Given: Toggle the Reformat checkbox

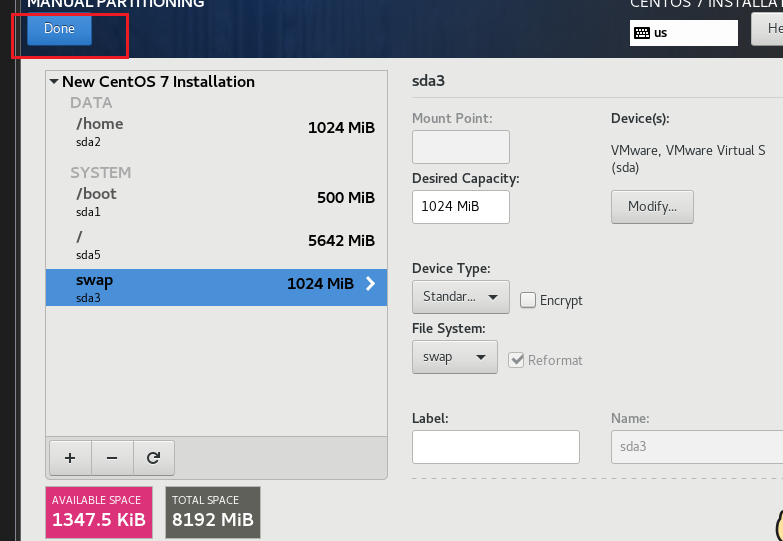Looking at the screenshot, I should [516, 360].
